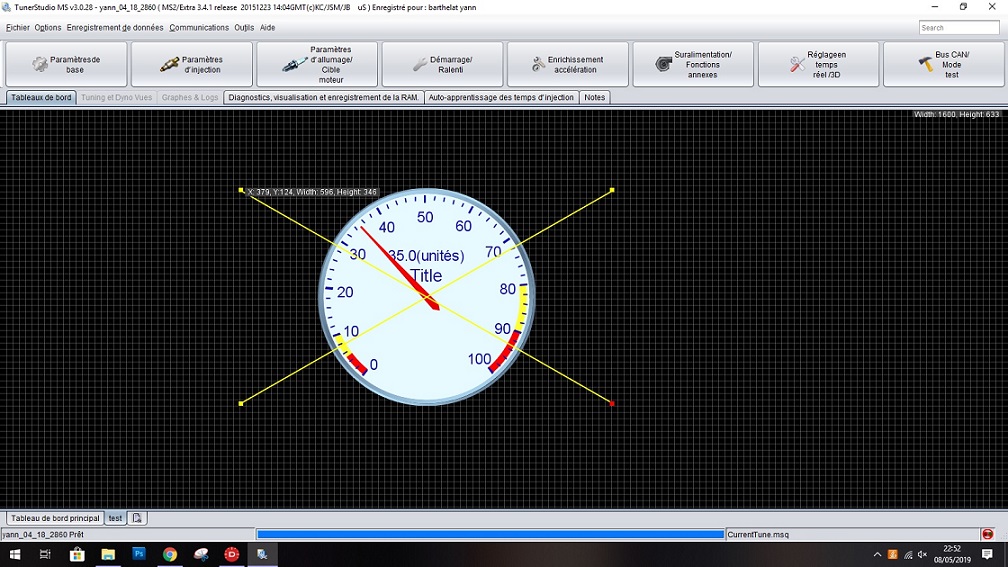Select the 'test' dashboard tab
The image size is (1008, 567).
coord(116,518)
